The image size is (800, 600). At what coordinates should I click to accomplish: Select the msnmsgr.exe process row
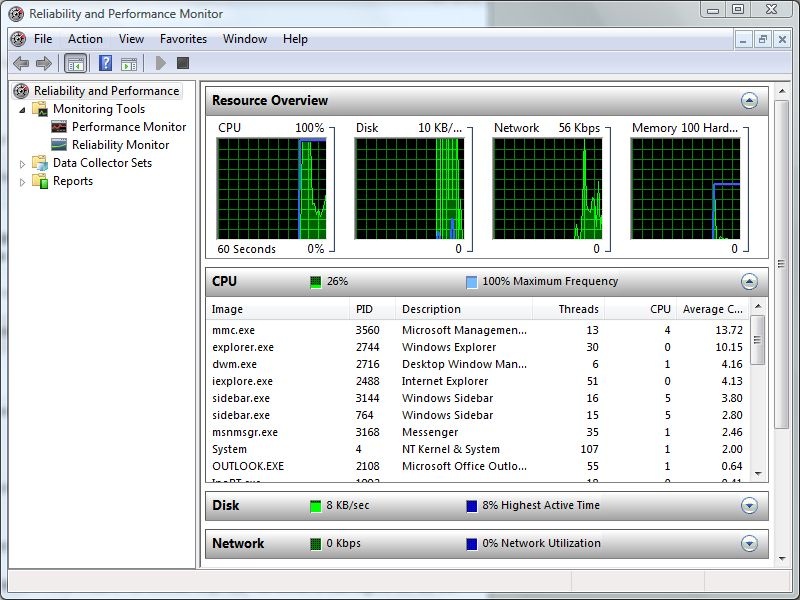[x=478, y=432]
